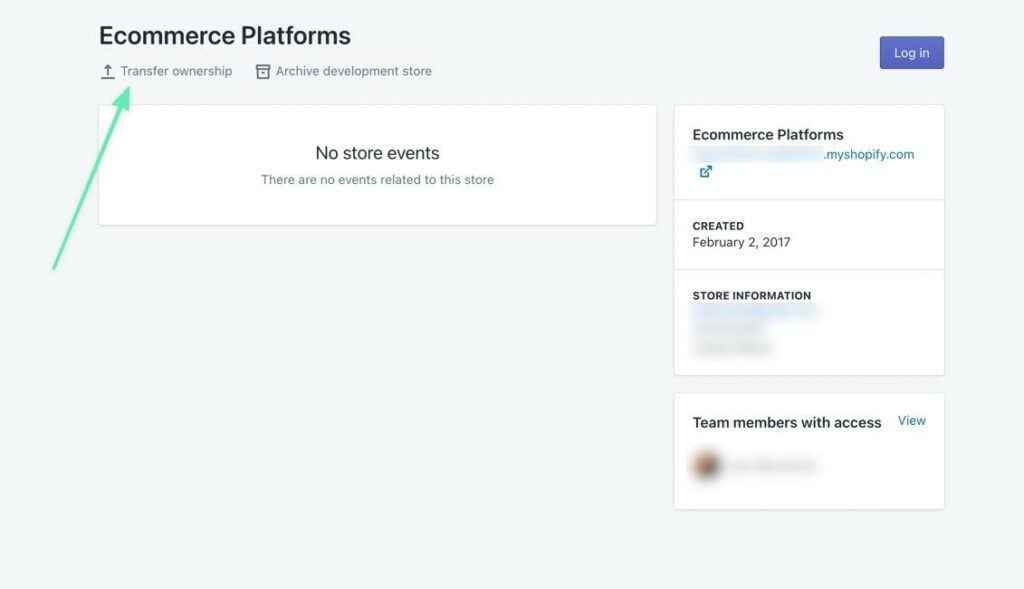Click the blurred address lines under Store Information
Screen dimensions: 1024x589
click(x=731, y=338)
